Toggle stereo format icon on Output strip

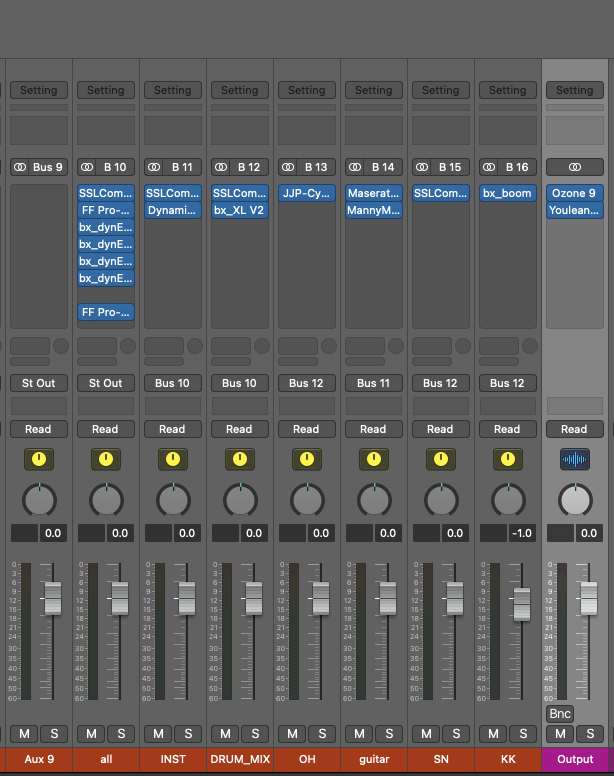[x=575, y=167]
